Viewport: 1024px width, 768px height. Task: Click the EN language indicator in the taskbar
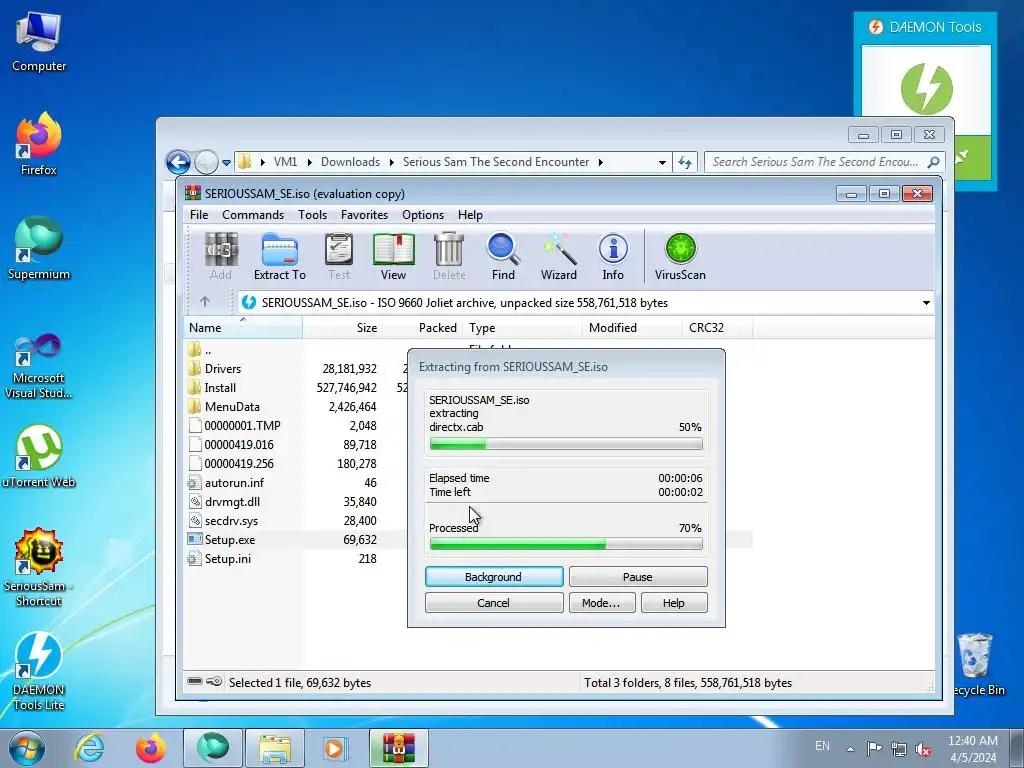tap(822, 746)
